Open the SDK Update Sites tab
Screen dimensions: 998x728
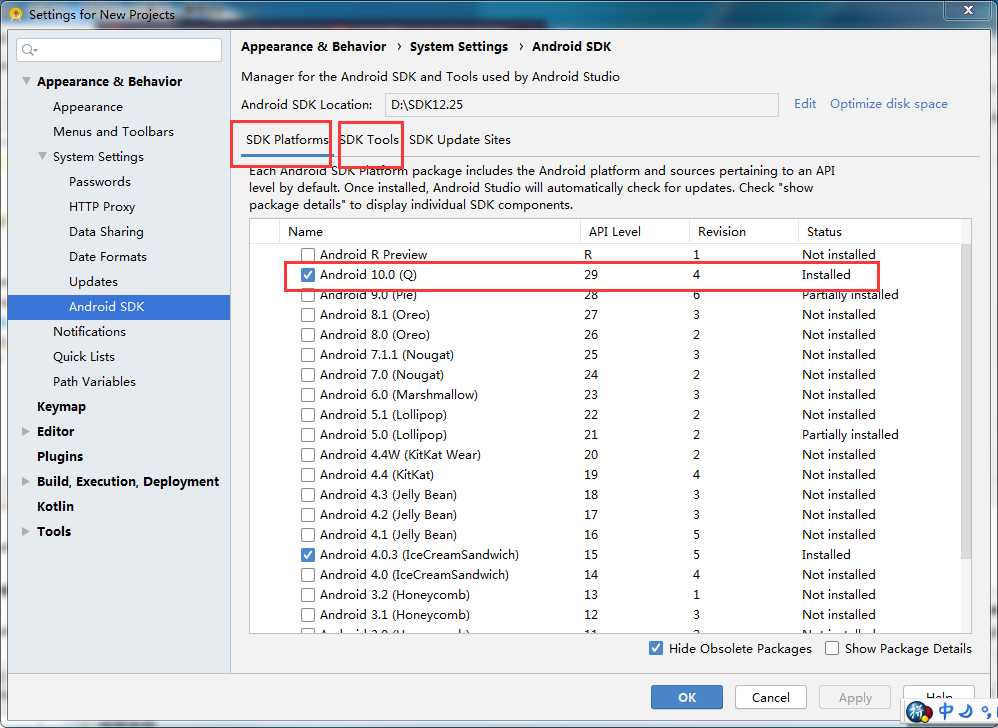click(x=460, y=139)
